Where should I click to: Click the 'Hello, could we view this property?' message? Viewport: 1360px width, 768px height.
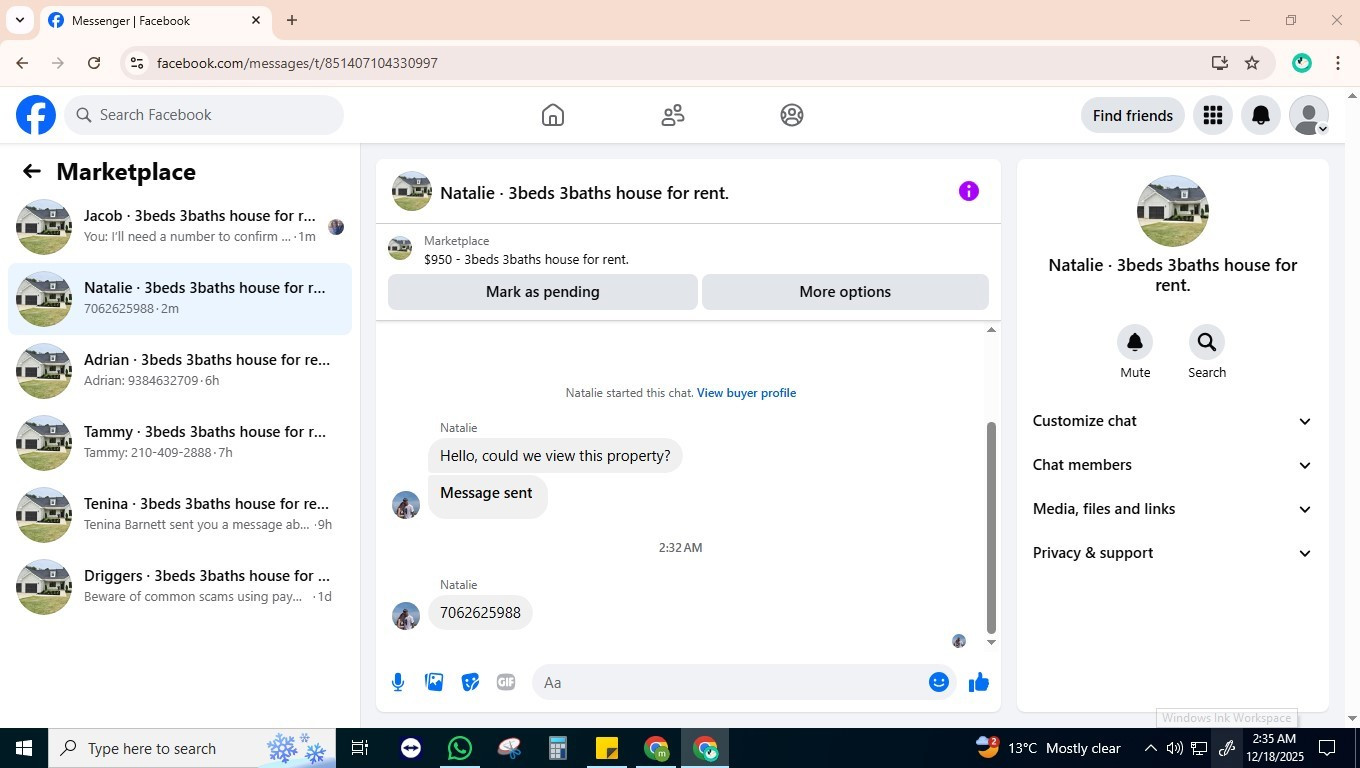click(555, 456)
